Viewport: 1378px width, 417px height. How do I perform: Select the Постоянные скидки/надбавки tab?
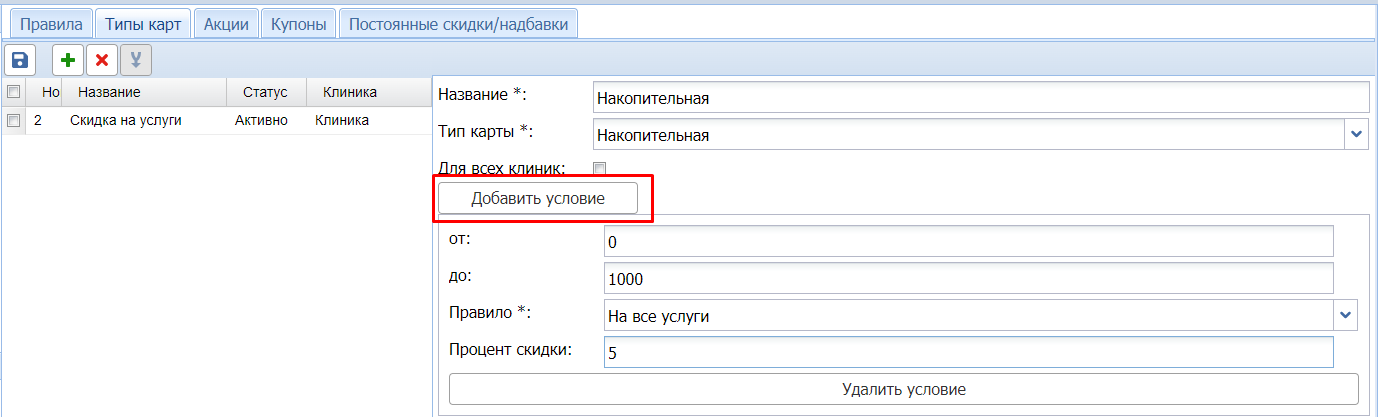click(458, 24)
